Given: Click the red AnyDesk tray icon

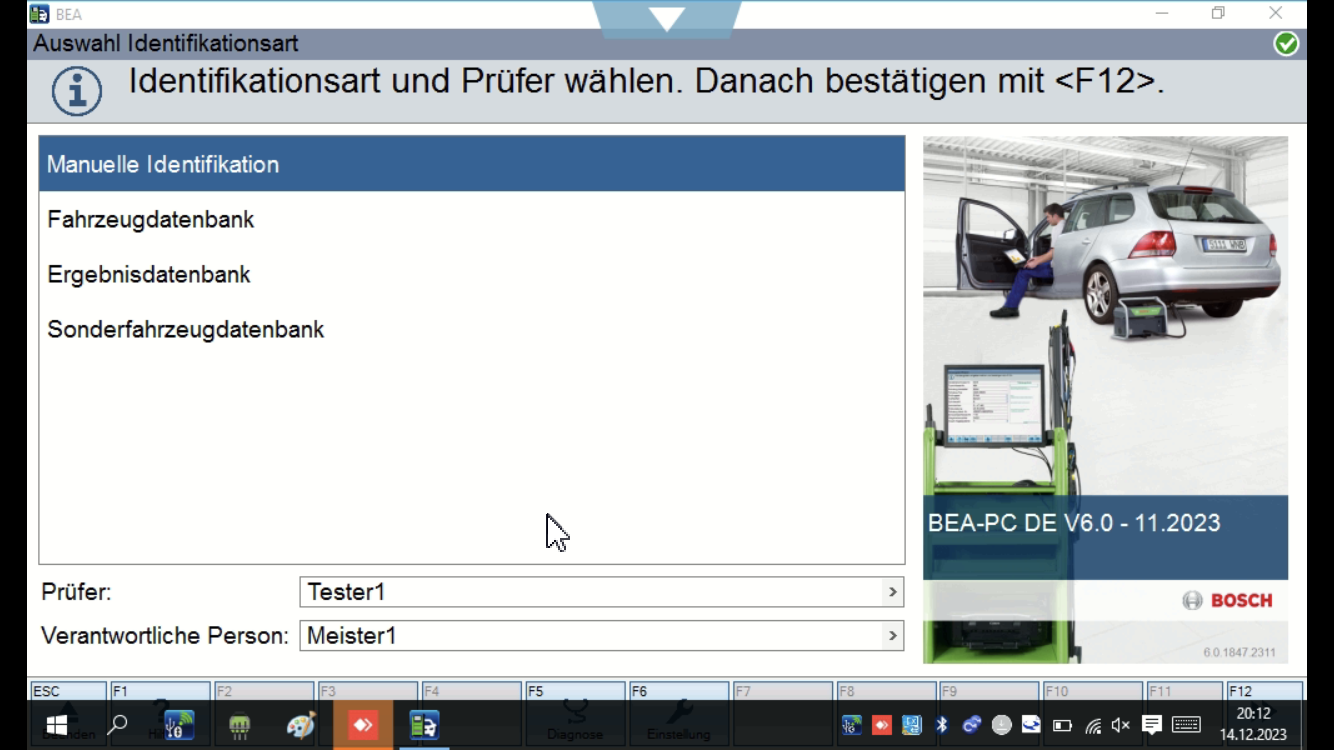Looking at the screenshot, I should [881, 725].
